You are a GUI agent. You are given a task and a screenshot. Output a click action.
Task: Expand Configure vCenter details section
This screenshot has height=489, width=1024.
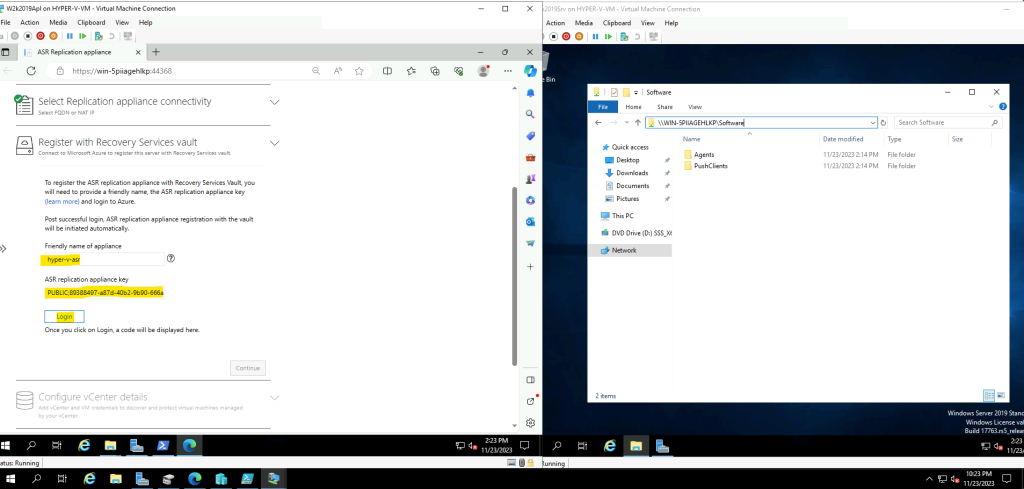(275, 398)
